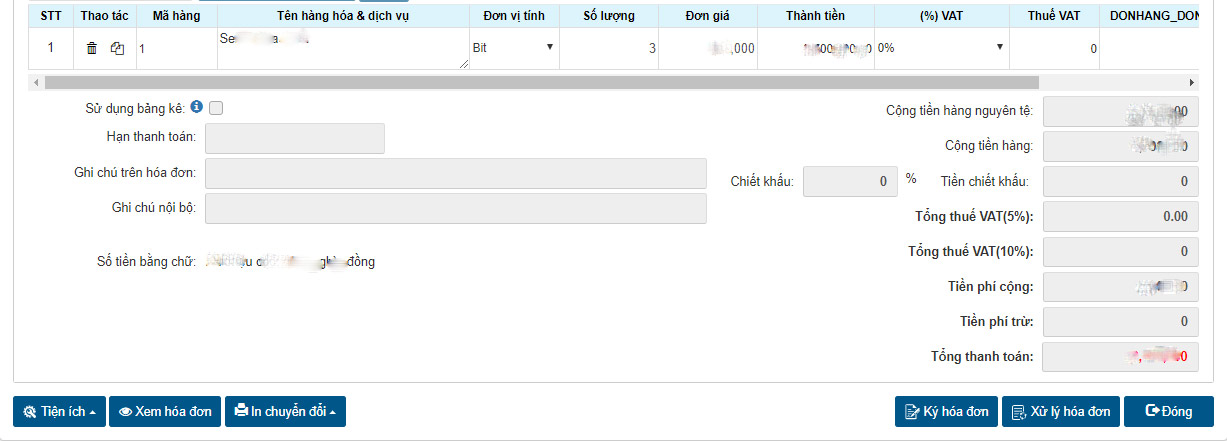
Task: Enable the Sử dụng bảng kê checkbox
Action: coord(216,108)
